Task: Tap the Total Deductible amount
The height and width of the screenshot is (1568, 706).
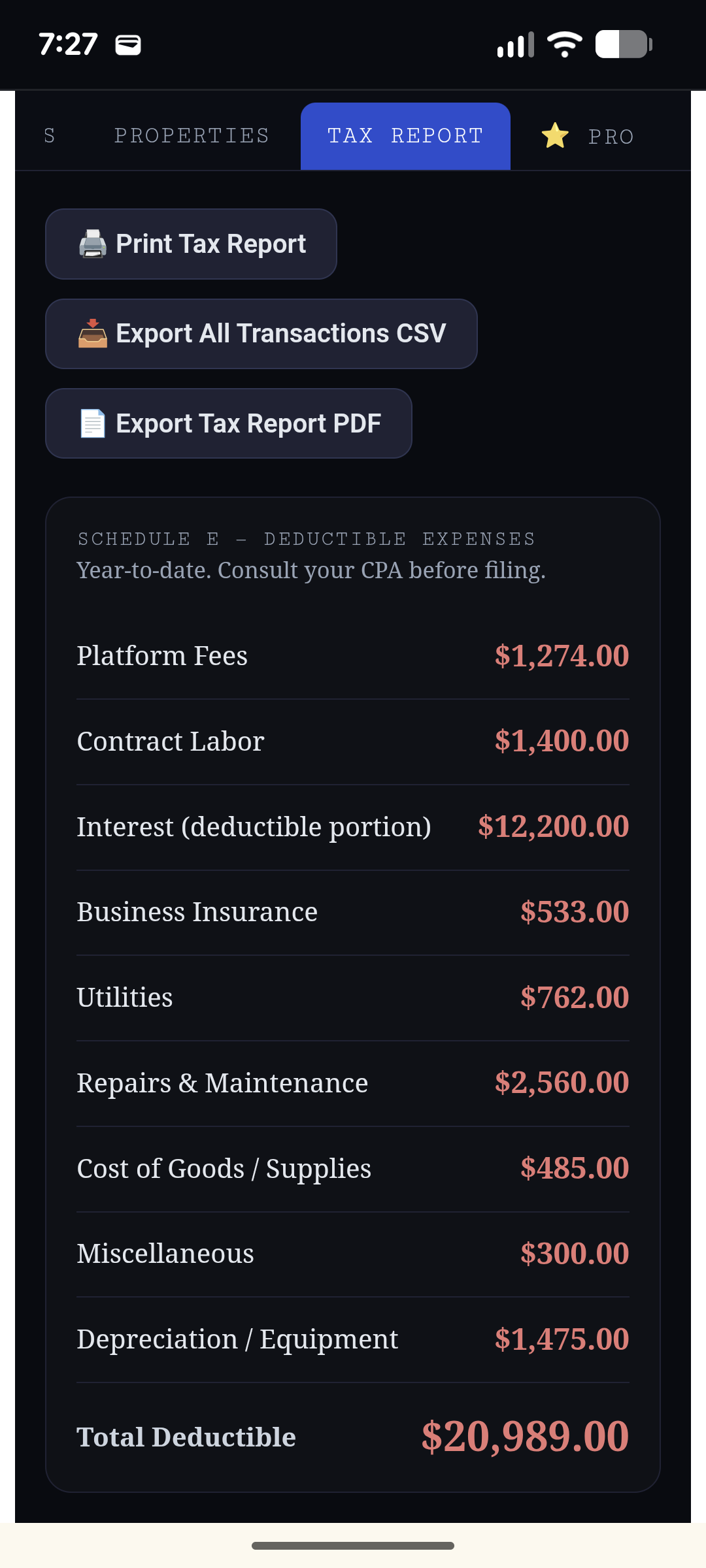Action: pos(525,1437)
